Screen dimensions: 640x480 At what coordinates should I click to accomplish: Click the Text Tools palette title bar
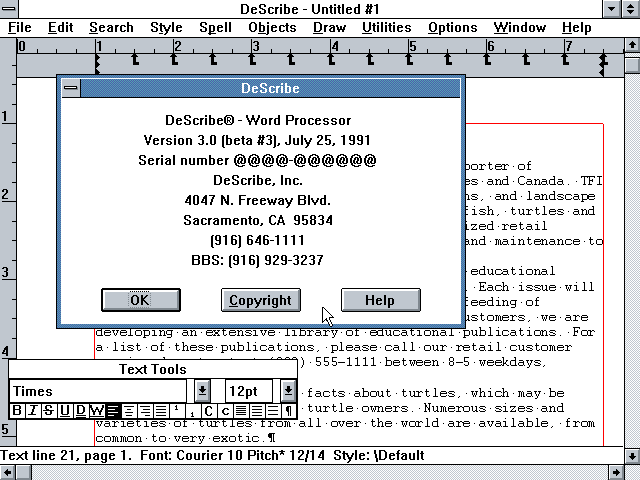point(153,369)
